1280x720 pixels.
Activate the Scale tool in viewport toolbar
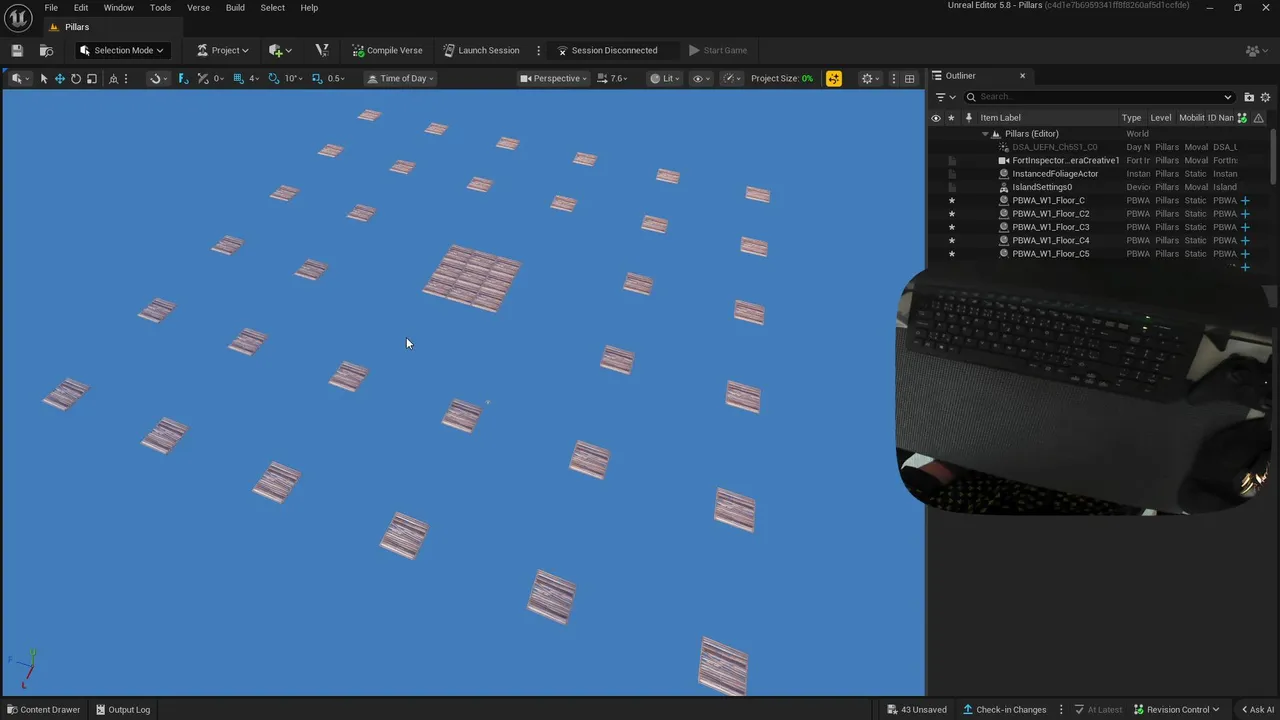92,78
